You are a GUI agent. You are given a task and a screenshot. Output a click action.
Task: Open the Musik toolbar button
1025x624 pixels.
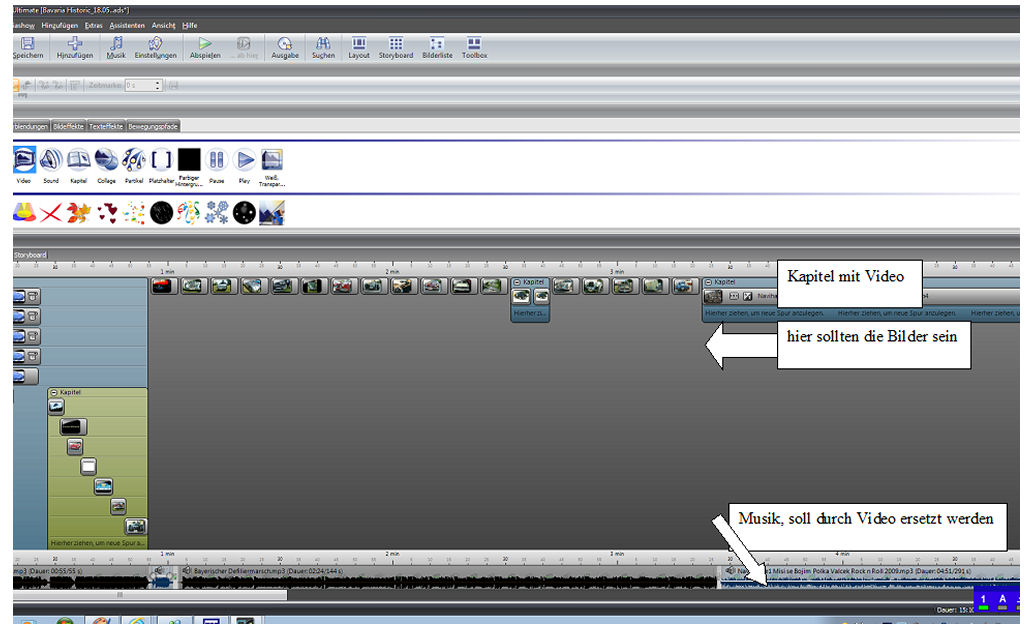[x=116, y=47]
